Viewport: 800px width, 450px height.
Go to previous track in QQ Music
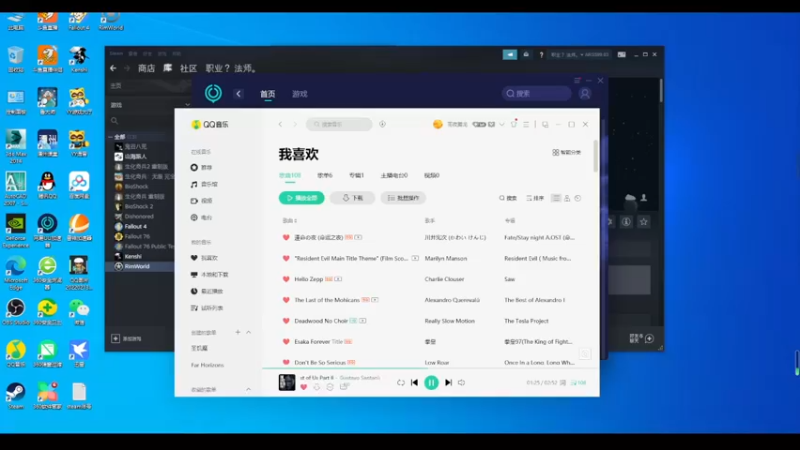[414, 382]
